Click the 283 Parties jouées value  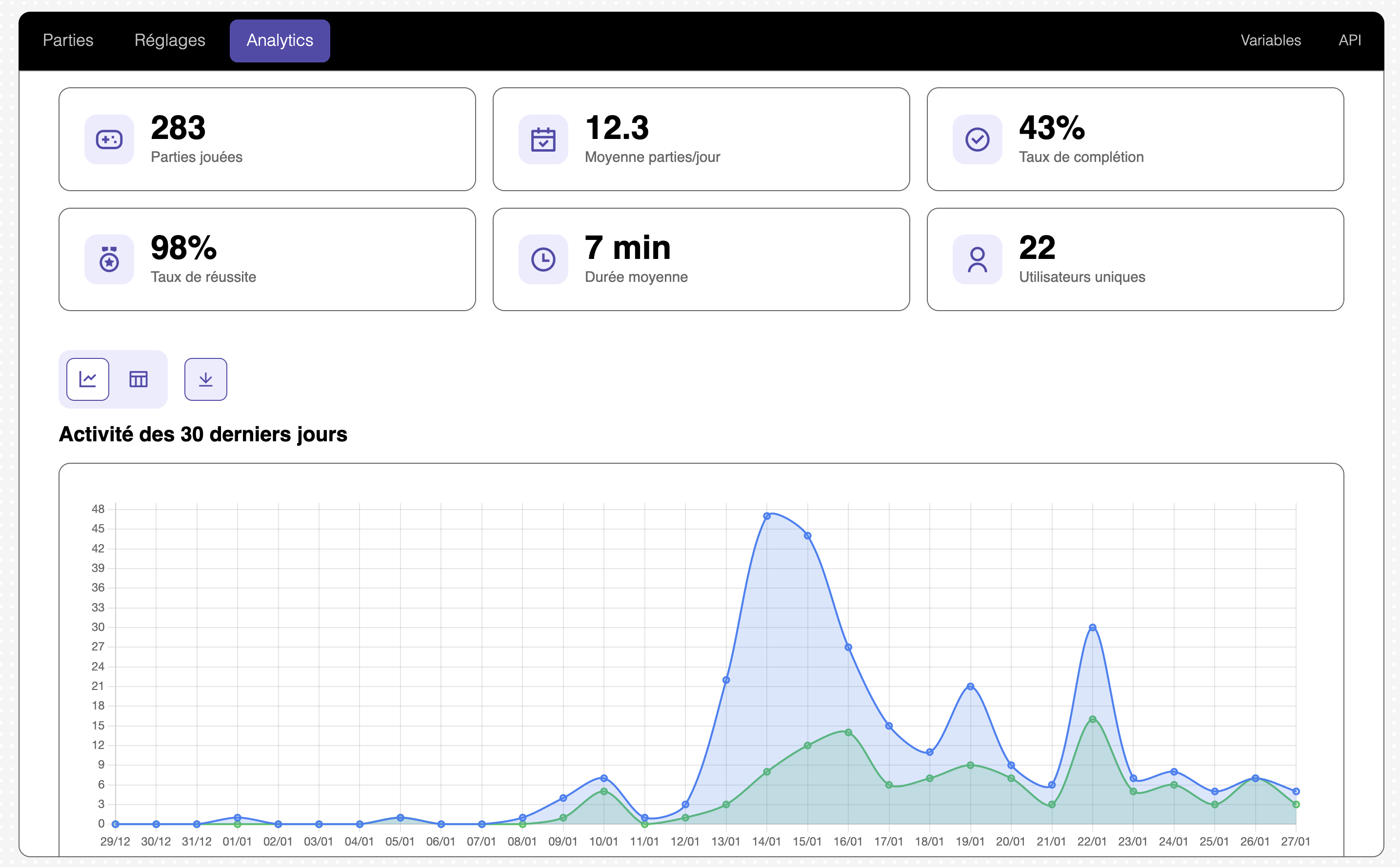178,127
